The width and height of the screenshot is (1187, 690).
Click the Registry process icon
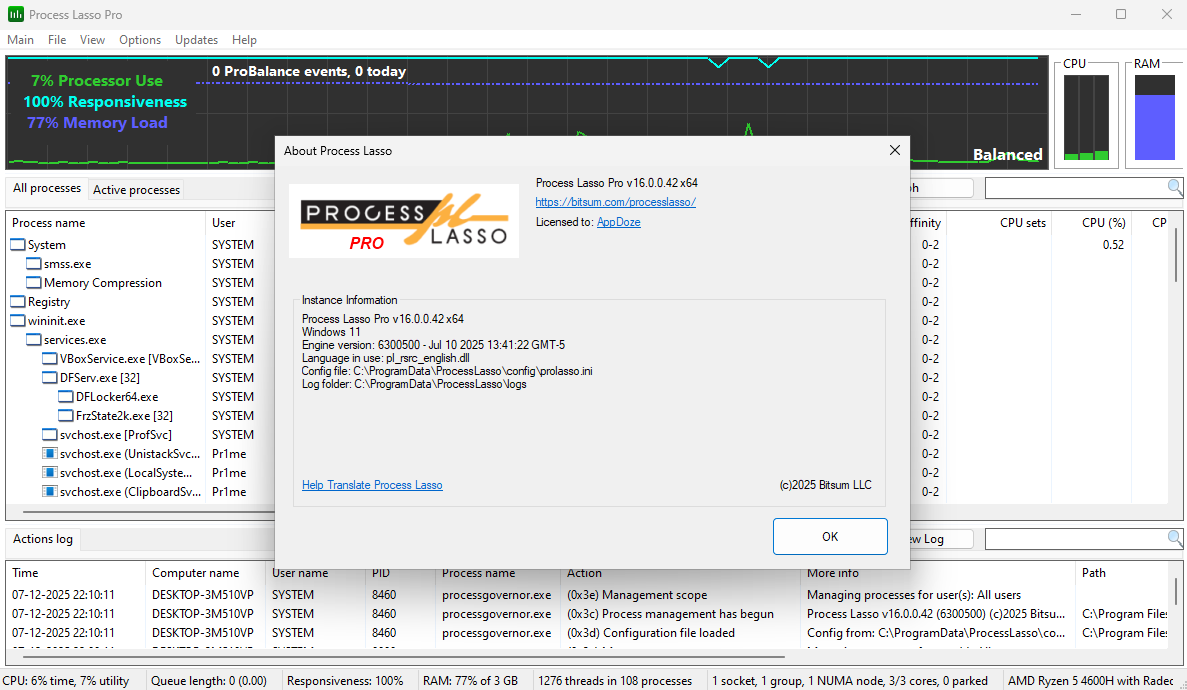click(x=17, y=301)
